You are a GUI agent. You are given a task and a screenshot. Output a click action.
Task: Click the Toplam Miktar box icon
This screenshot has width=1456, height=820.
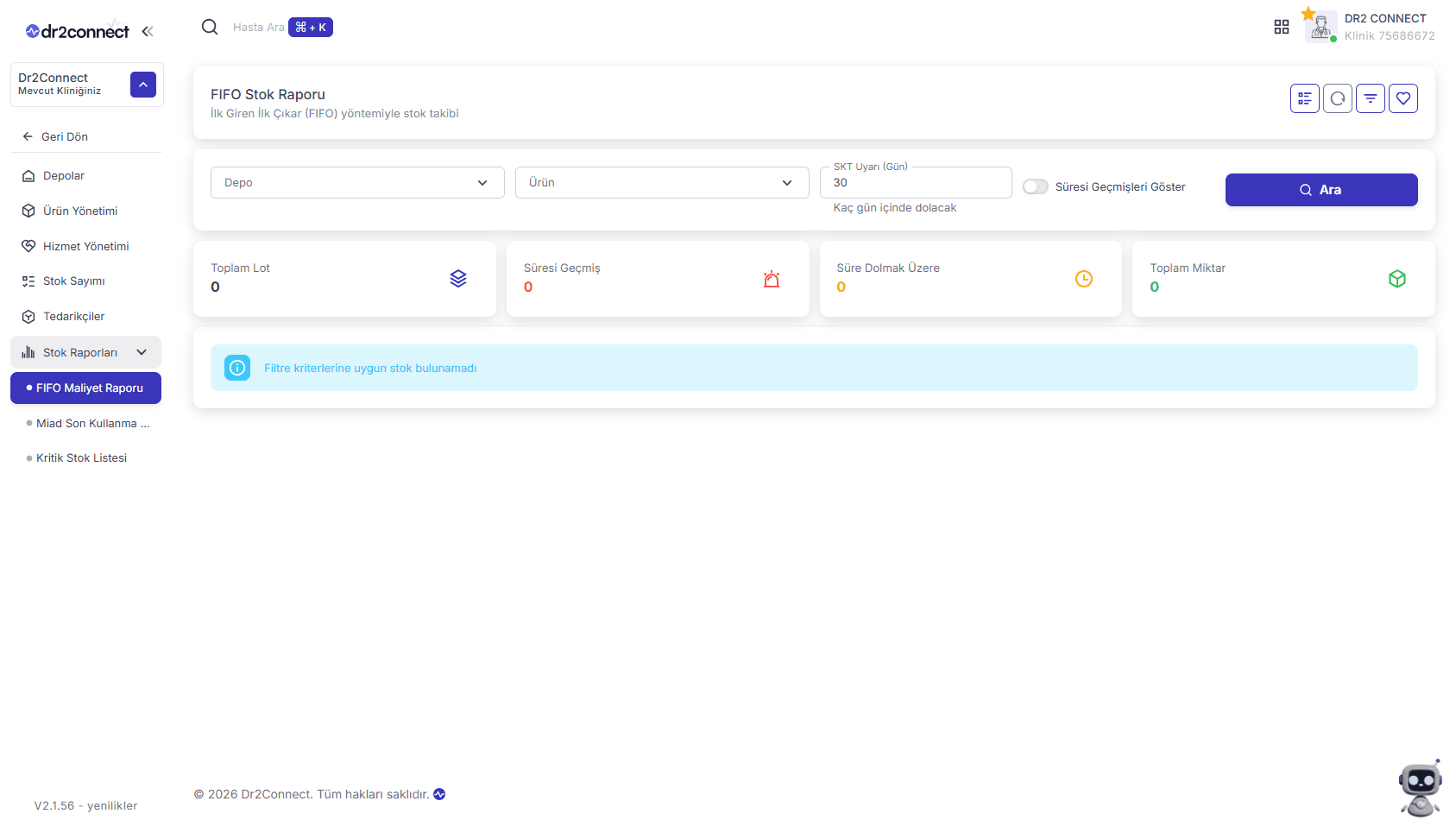click(x=1397, y=279)
